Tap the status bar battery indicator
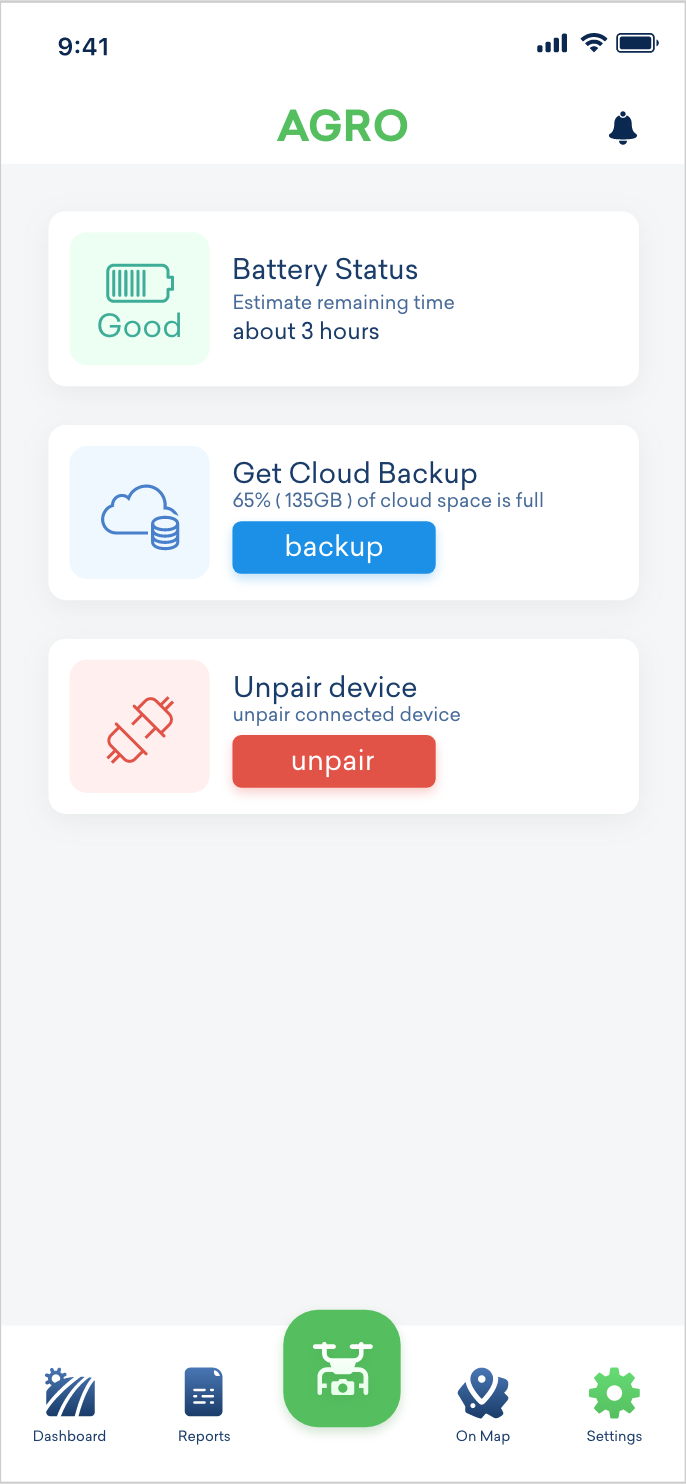 click(x=636, y=43)
